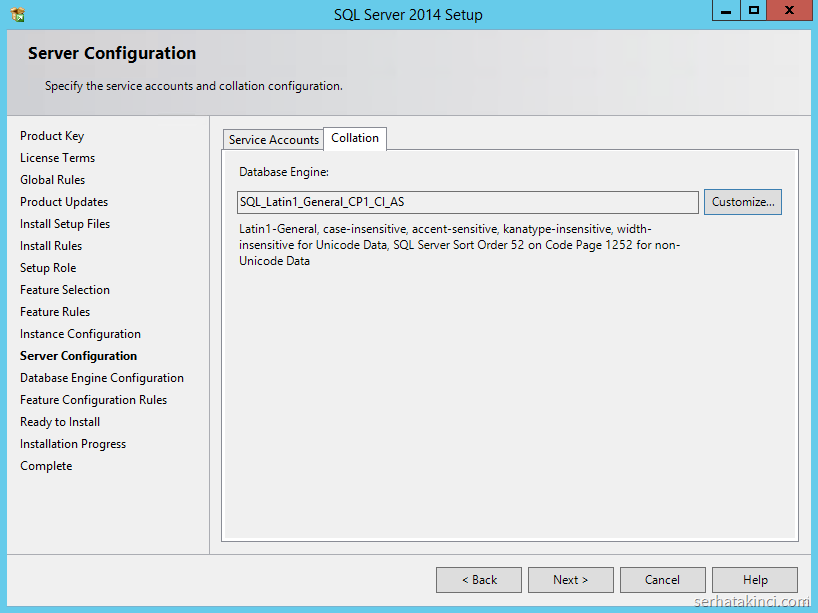Select the Collation tab
This screenshot has width=818, height=613.
tap(355, 138)
